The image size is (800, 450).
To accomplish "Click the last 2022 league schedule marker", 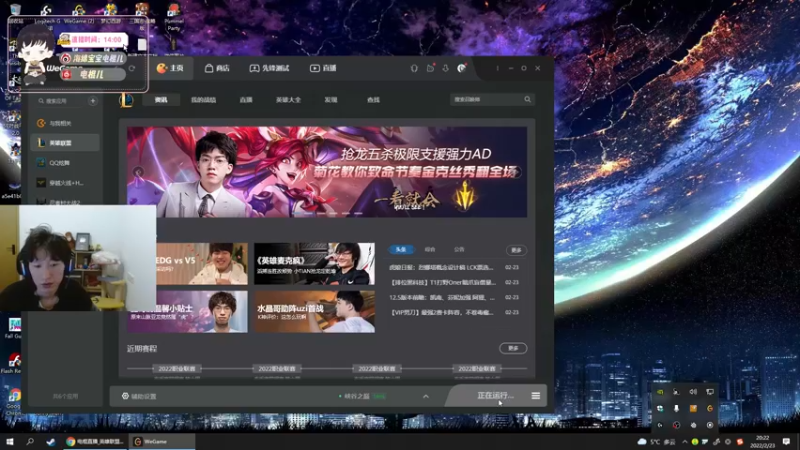I will (x=477, y=368).
